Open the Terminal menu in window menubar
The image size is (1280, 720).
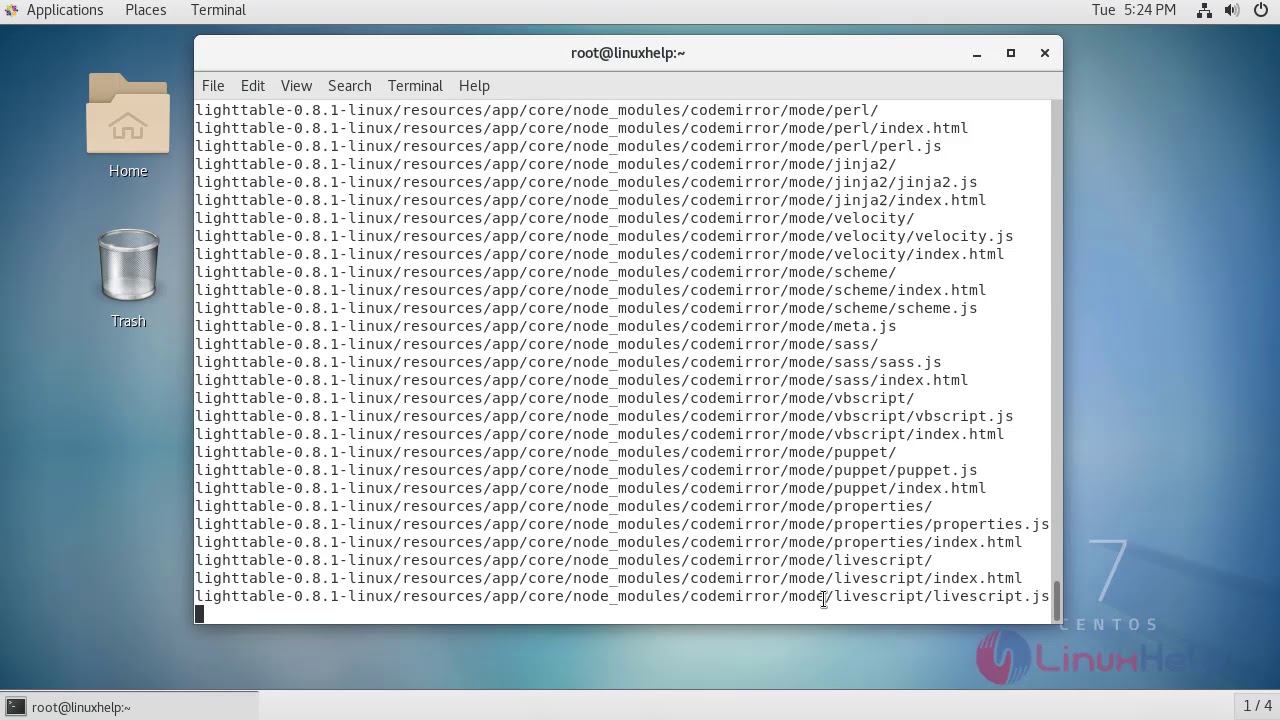tap(415, 86)
